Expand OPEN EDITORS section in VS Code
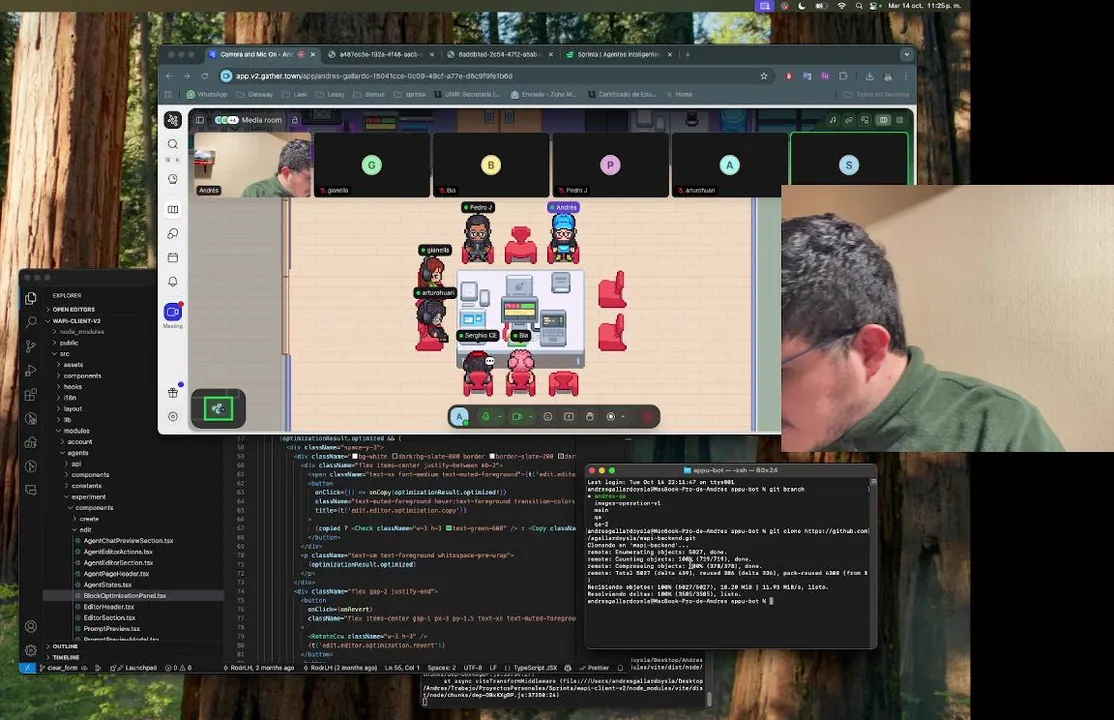This screenshot has width=1114, height=720. (x=74, y=309)
